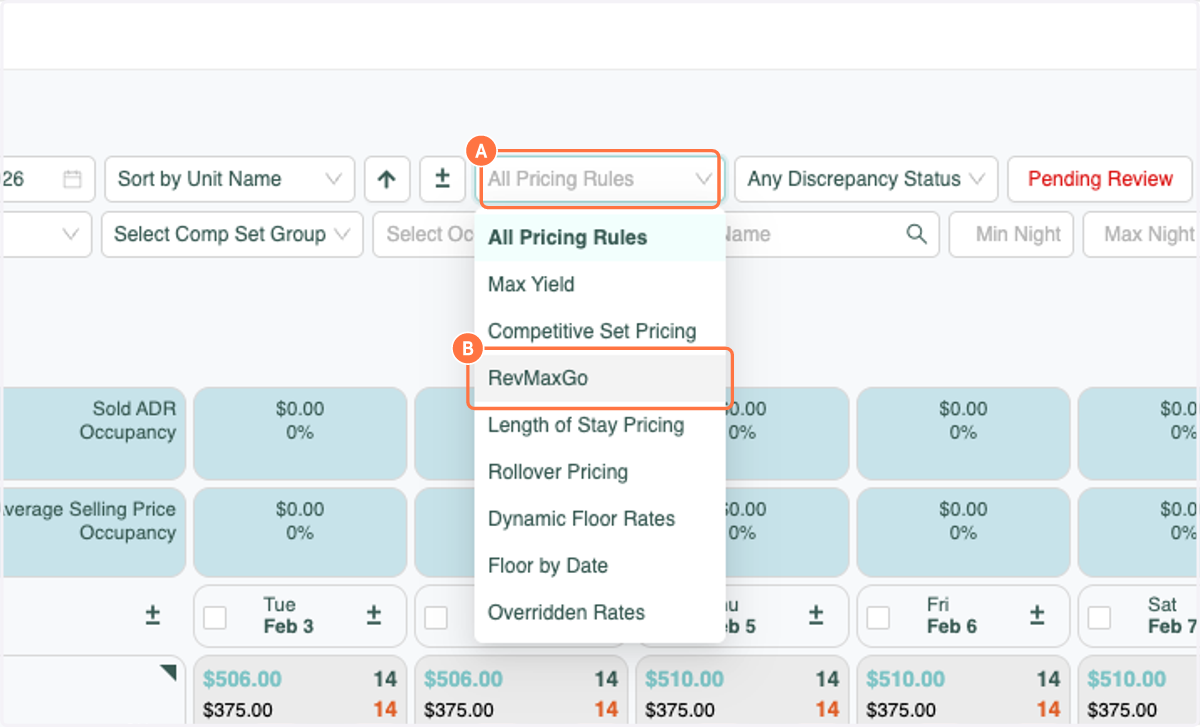Screen dimensions: 1200x727
Task: Choose Overridden Rates option
Action: [600, 613]
